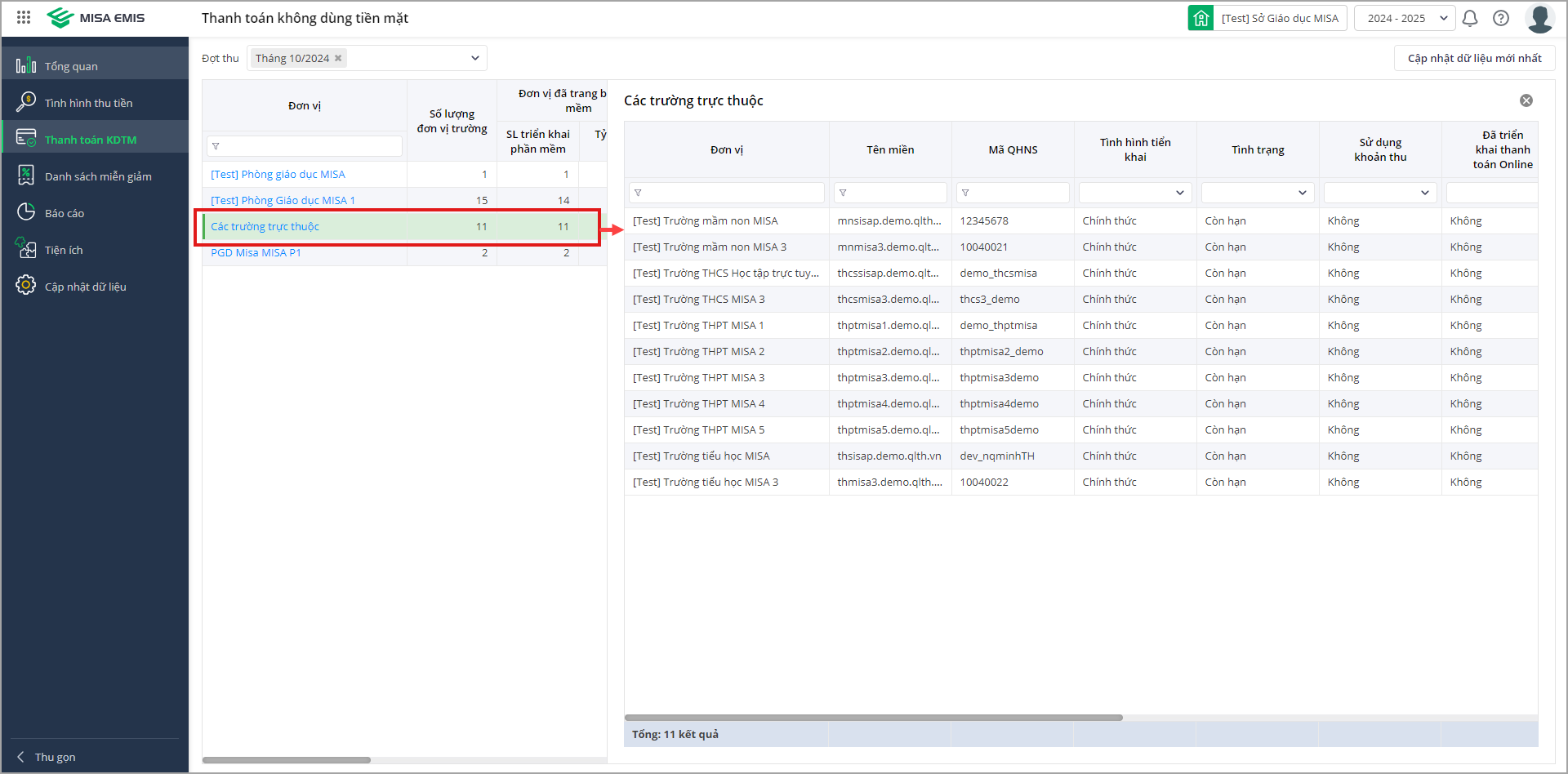Open Tiện ích sidebar item
The image size is (1568, 774).
[96, 250]
